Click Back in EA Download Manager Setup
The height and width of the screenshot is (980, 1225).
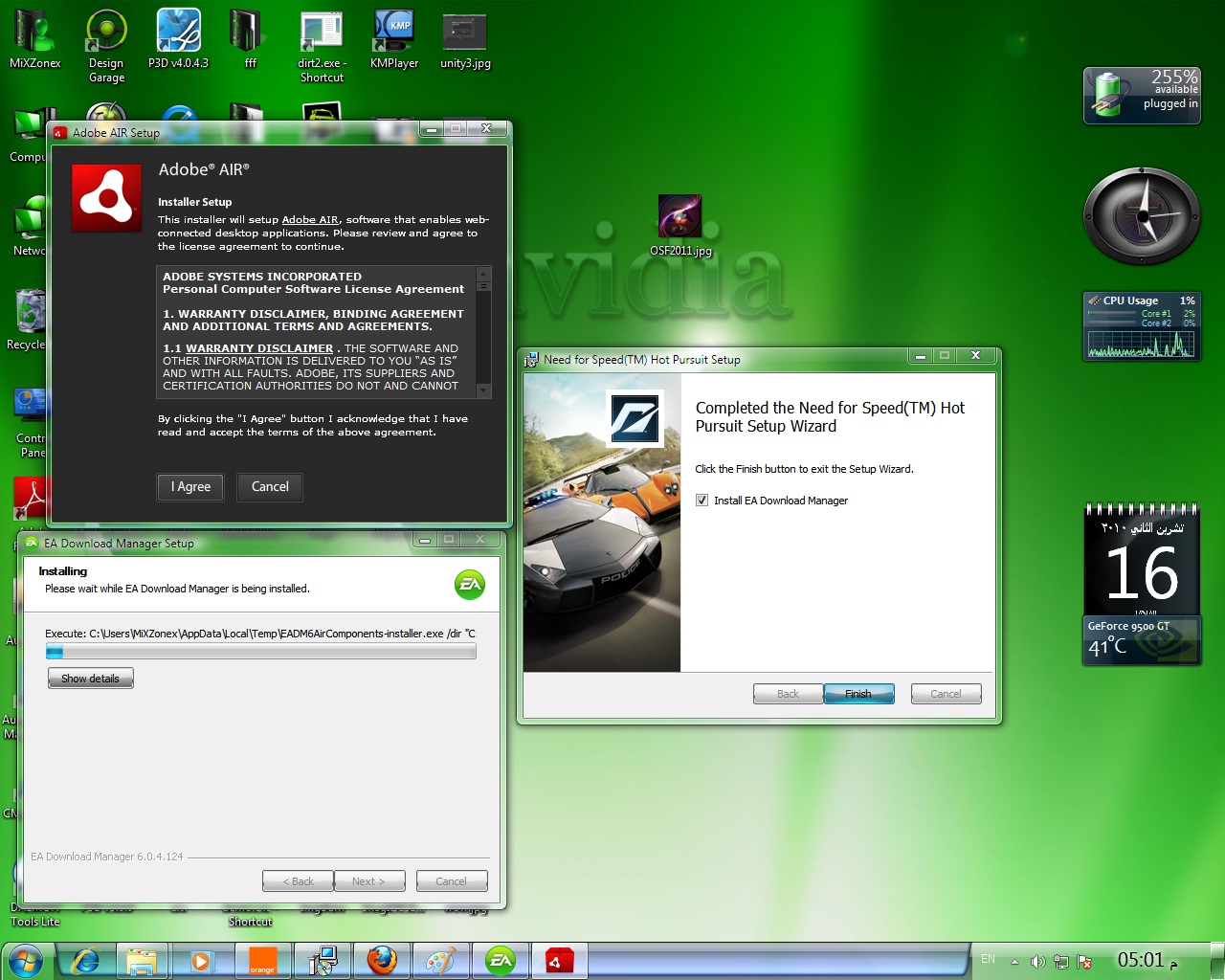point(298,881)
